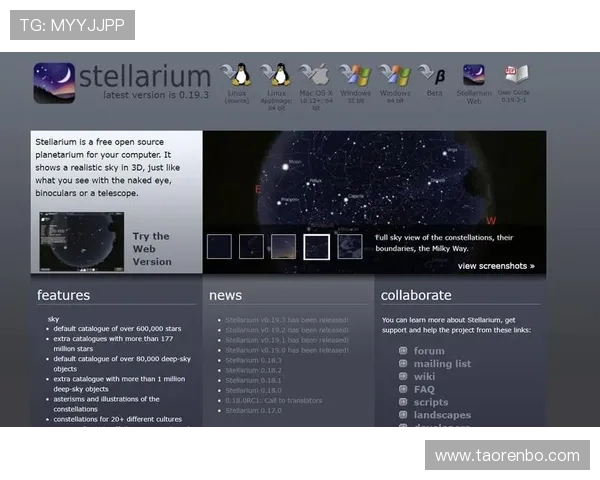Select the highlighted fourth screenshot thumbnail
The width and height of the screenshot is (600, 480).
point(316,246)
